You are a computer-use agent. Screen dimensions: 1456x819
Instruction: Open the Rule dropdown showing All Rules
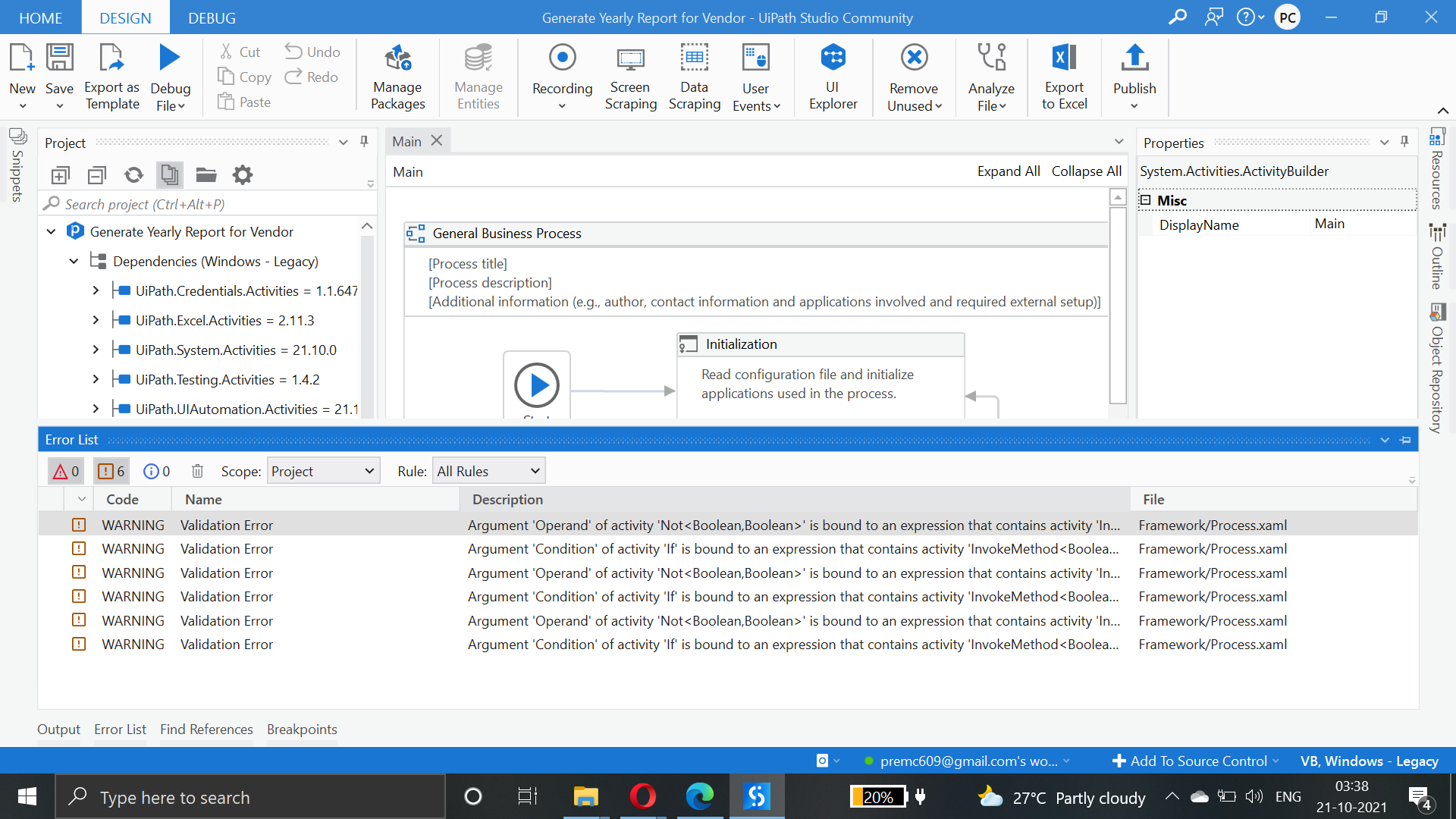[488, 471]
